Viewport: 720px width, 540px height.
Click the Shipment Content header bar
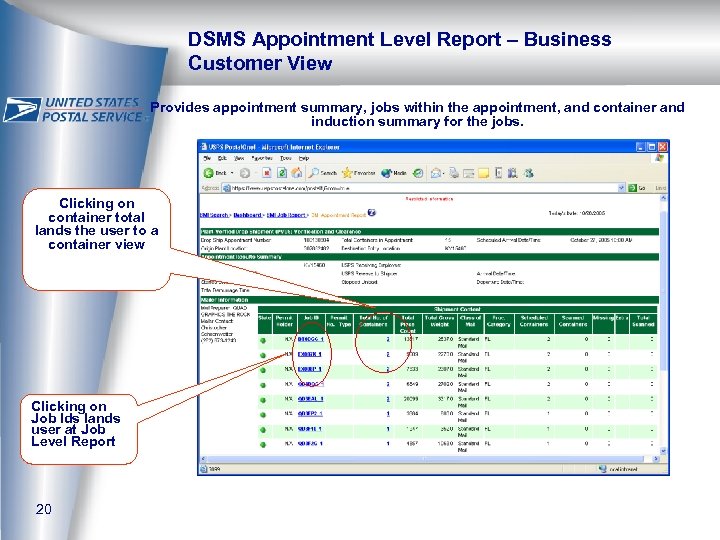457,309
